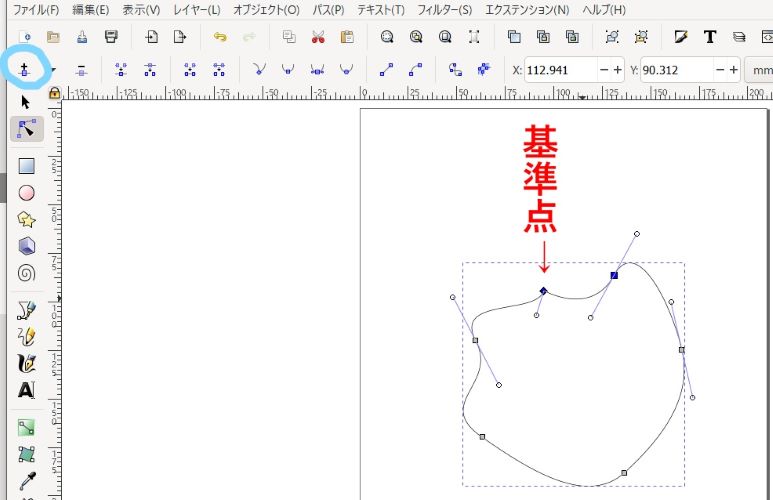
Task: Delete segment between two nodes
Action: (x=219, y=70)
